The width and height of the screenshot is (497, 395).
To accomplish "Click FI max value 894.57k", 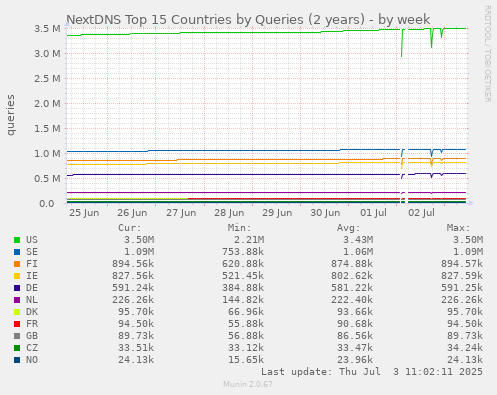I will (x=462, y=264).
